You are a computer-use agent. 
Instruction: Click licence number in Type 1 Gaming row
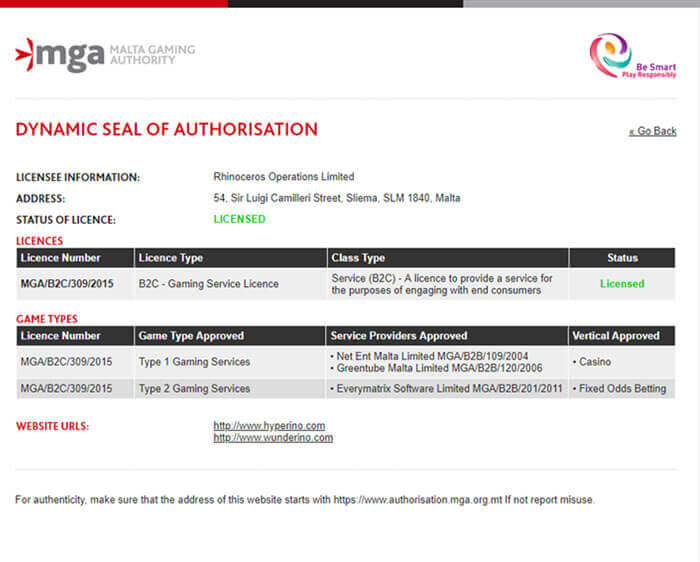pyautogui.click(x=67, y=362)
